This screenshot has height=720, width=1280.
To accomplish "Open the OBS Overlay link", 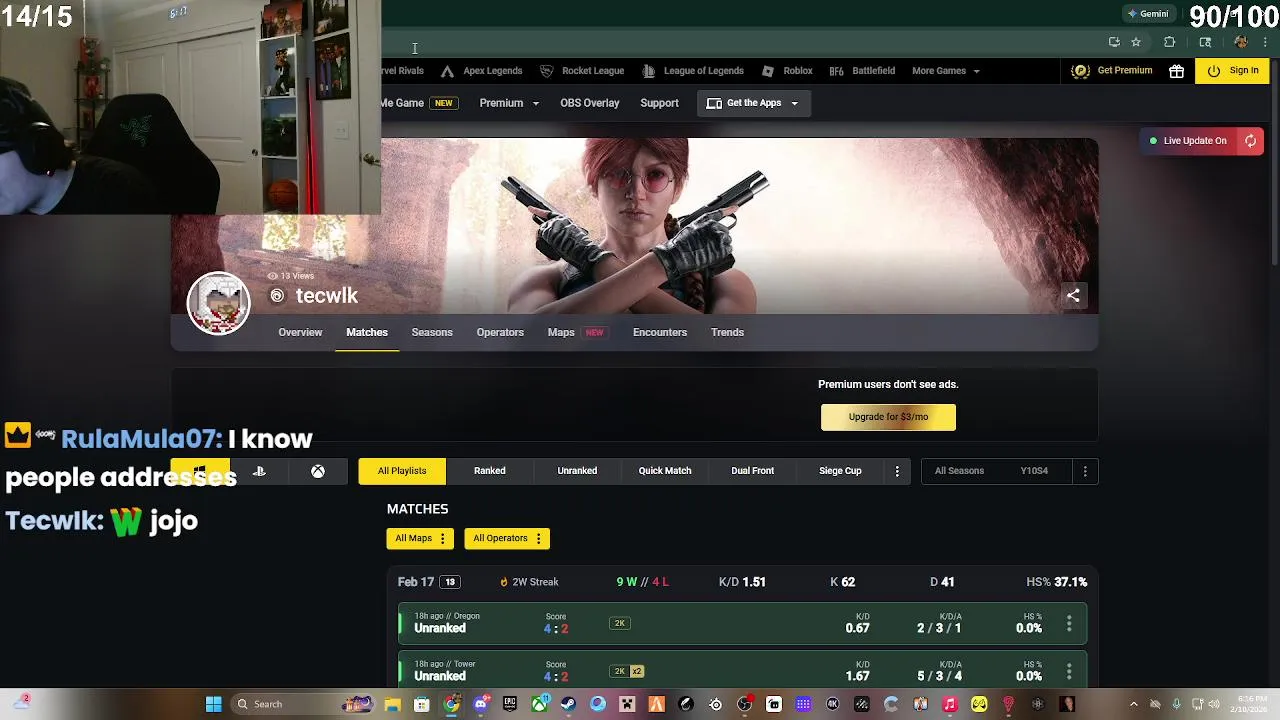I will click(590, 103).
